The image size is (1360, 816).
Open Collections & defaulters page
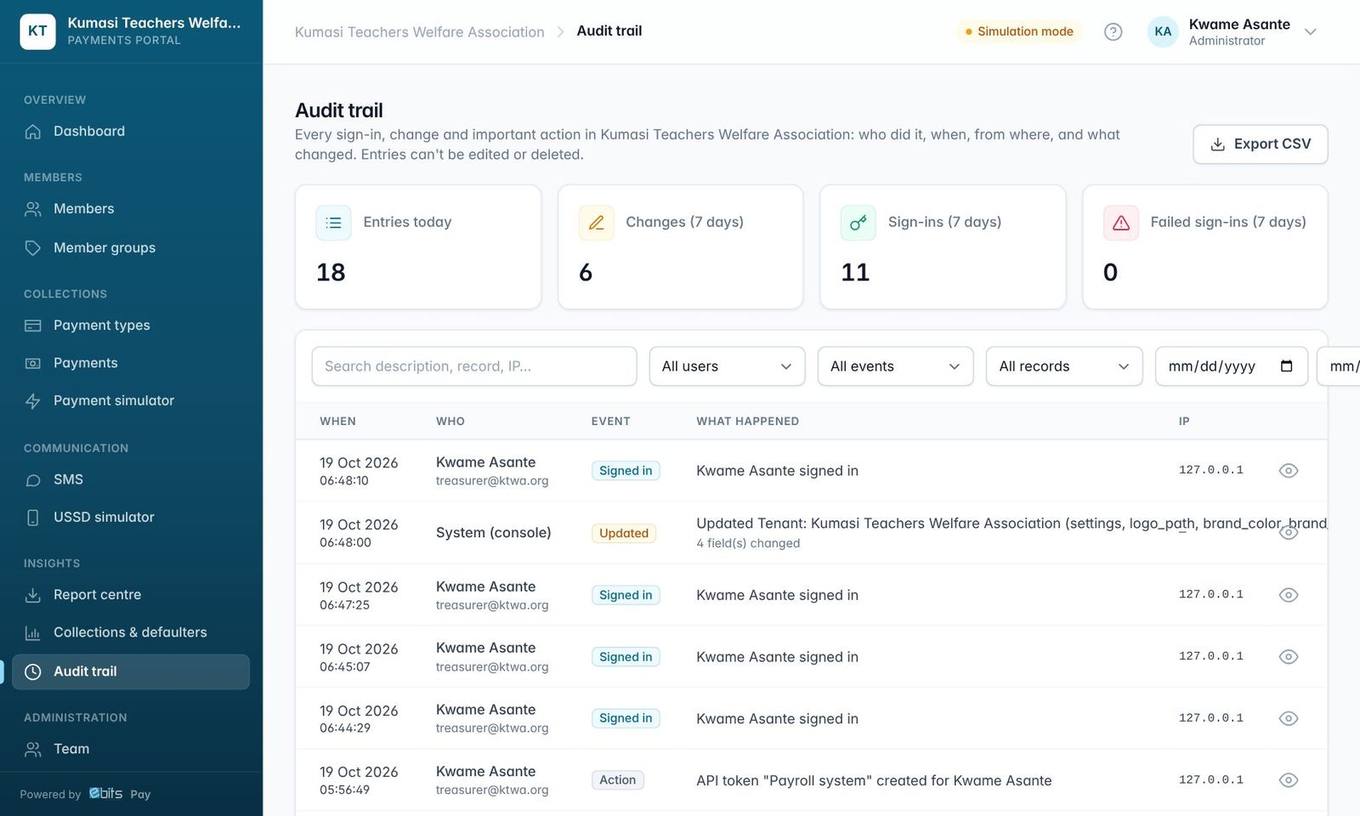pos(131,633)
